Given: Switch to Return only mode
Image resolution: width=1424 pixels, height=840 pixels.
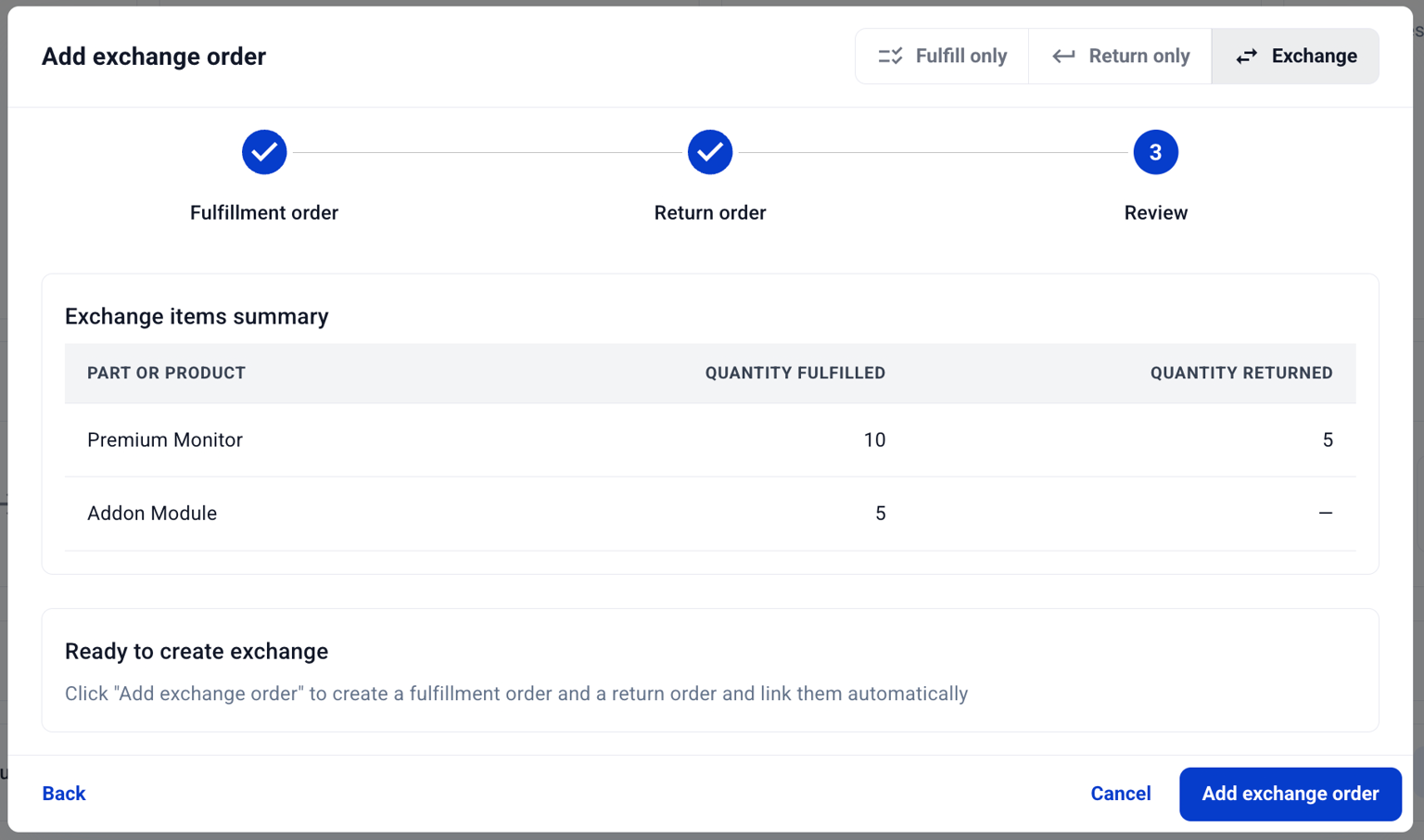Looking at the screenshot, I should (1119, 56).
